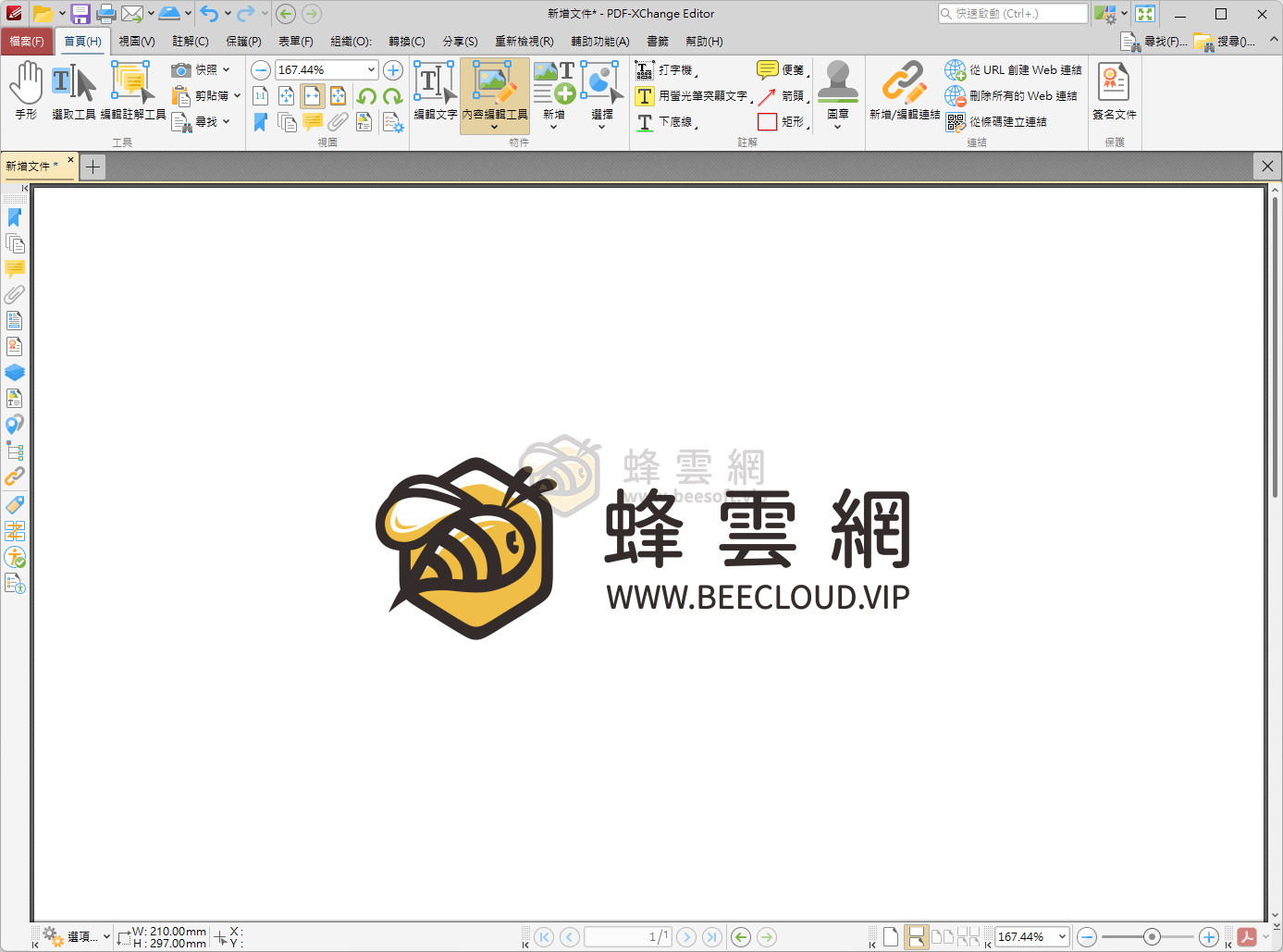
Task: Click 從條碼建立連結 button
Action: click(996, 122)
